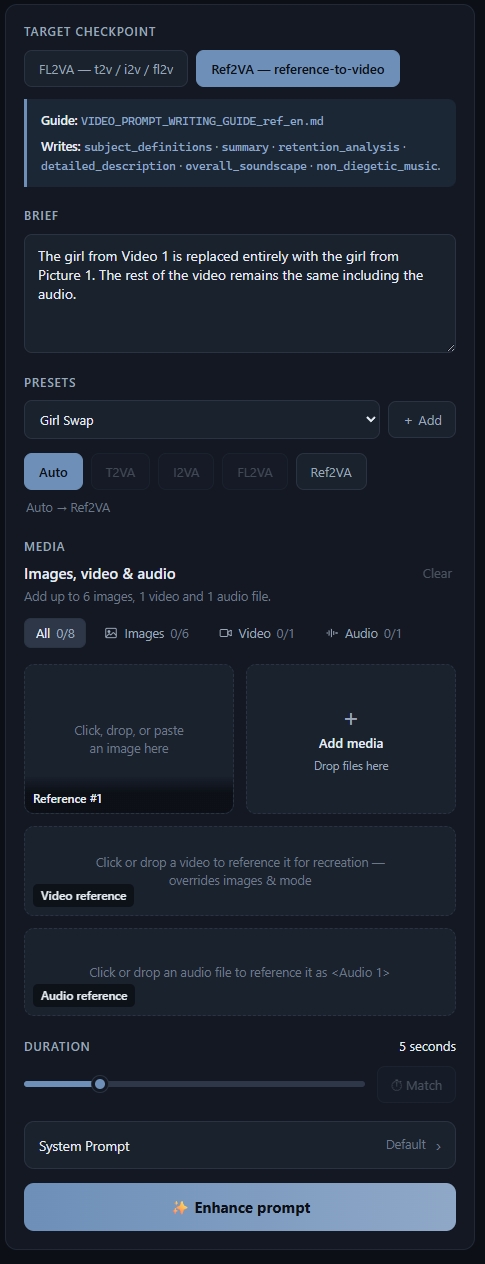
Task: Click the plus icon above Add media
Action: click(351, 719)
